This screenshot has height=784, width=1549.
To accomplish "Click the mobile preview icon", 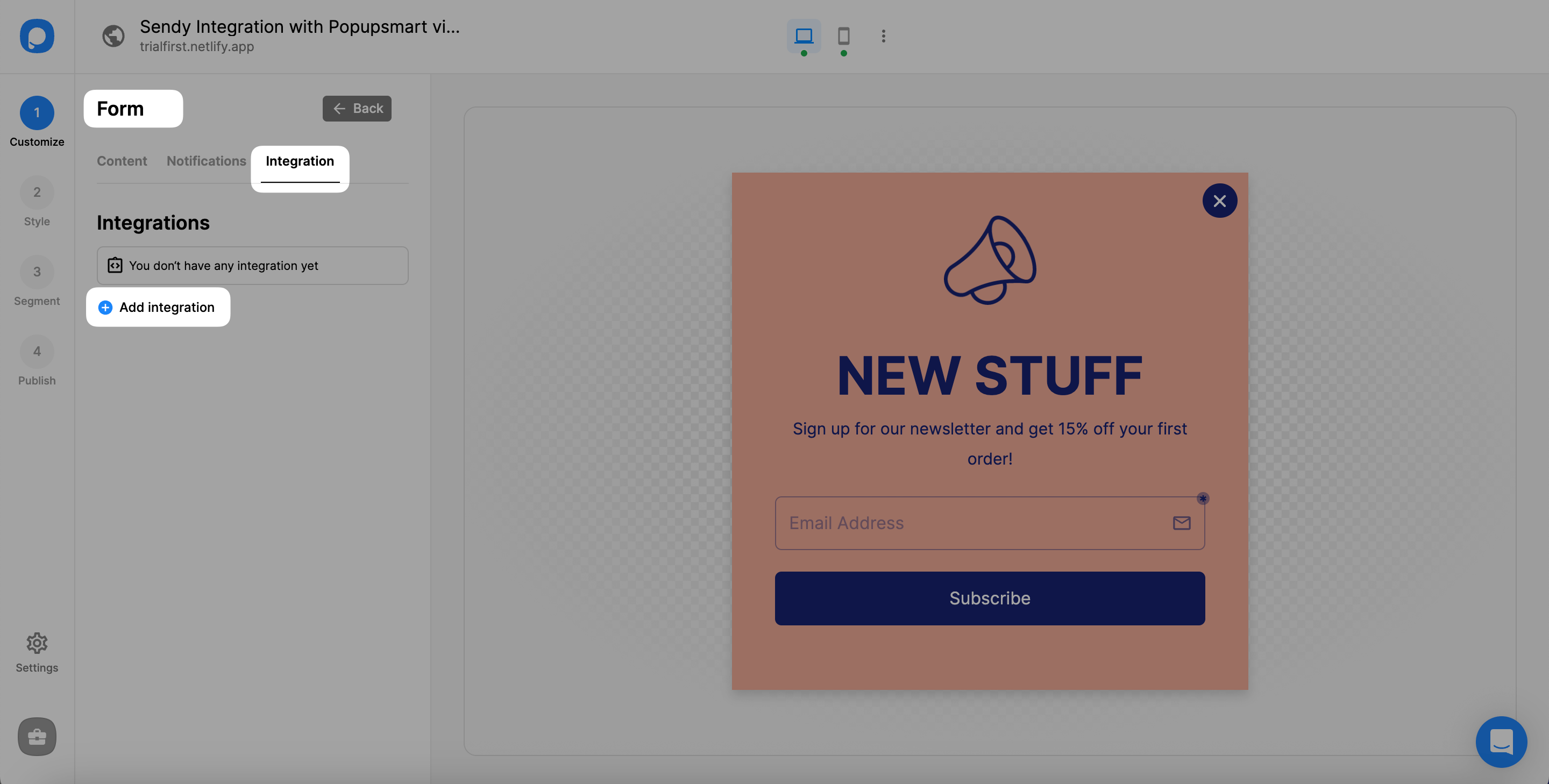I will [843, 35].
